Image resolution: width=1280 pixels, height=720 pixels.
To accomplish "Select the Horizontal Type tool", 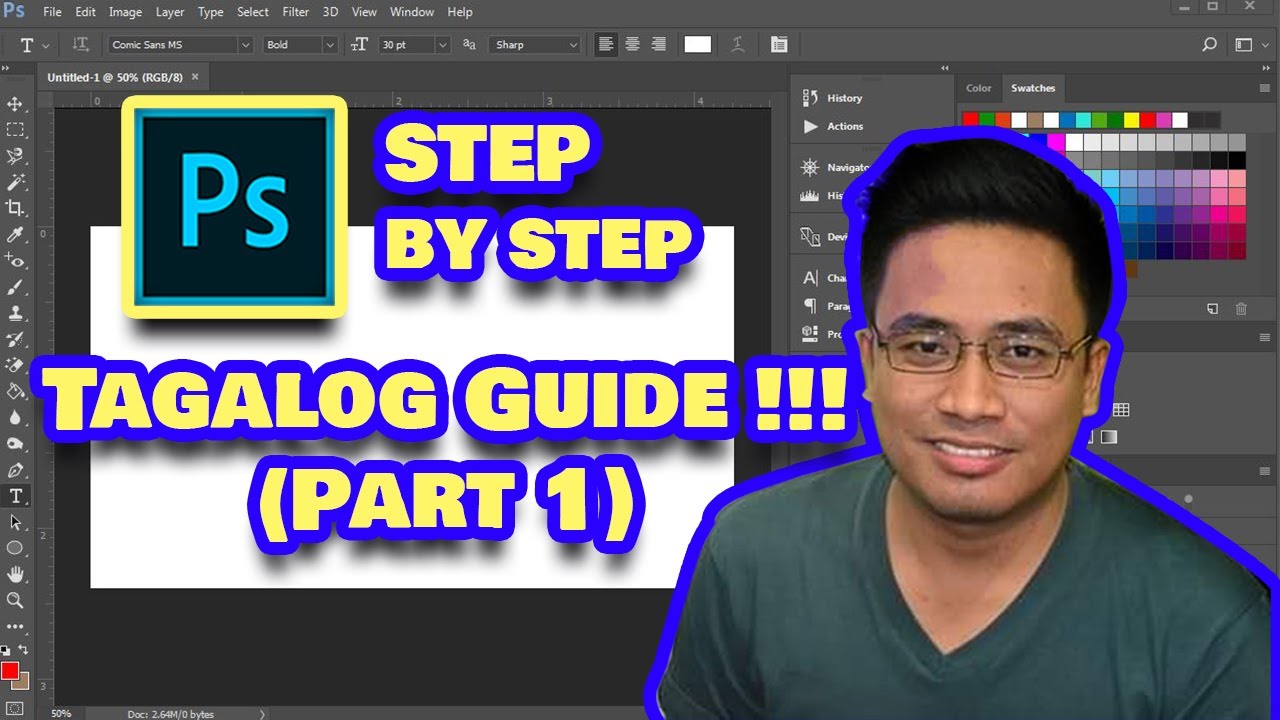I will (x=15, y=496).
